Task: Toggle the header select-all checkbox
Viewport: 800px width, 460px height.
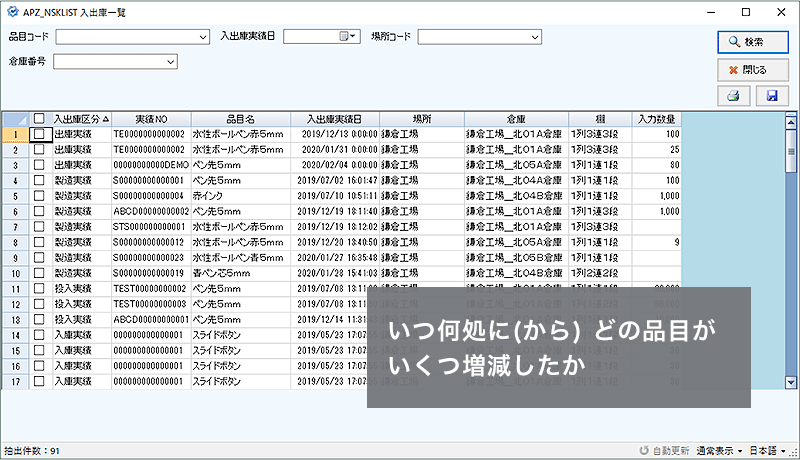Action: [39, 118]
